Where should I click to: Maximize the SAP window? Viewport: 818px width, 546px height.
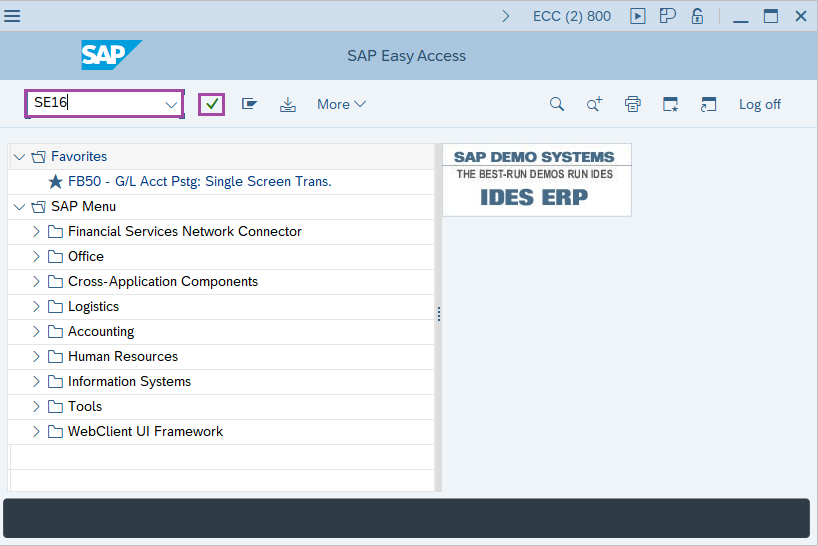tap(771, 16)
